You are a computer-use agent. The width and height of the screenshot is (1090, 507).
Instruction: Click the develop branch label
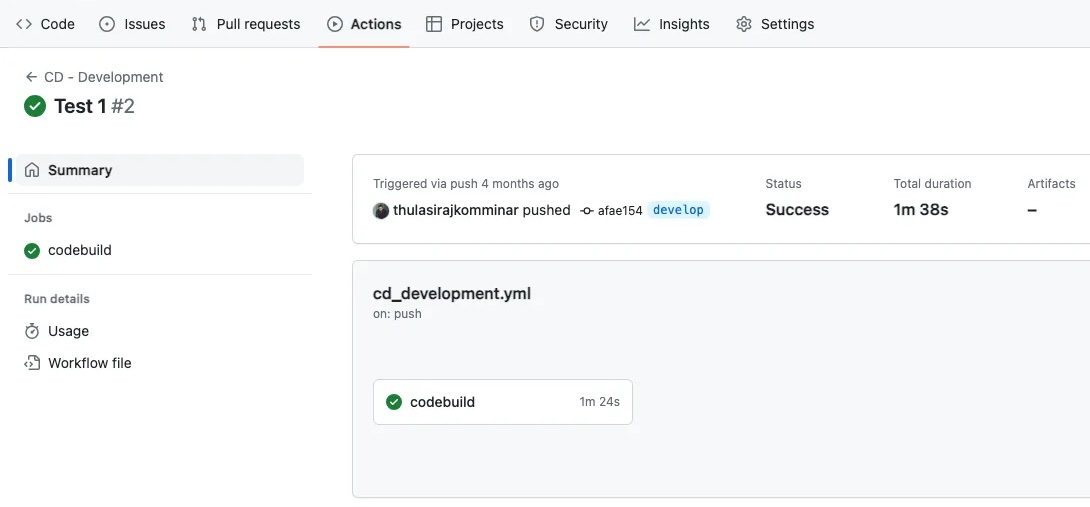(678, 210)
